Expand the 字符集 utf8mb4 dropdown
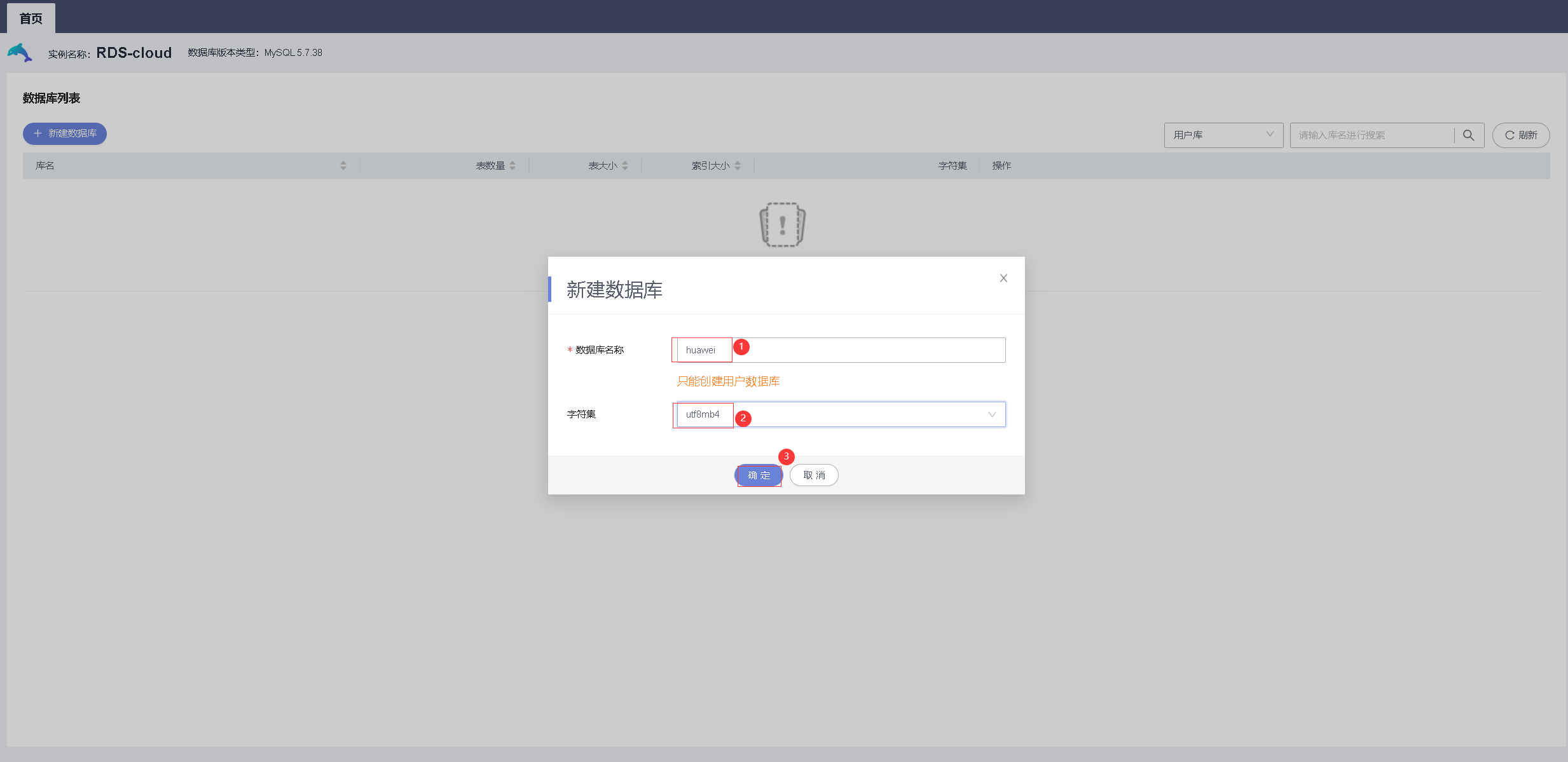1568x762 pixels. [x=838, y=414]
